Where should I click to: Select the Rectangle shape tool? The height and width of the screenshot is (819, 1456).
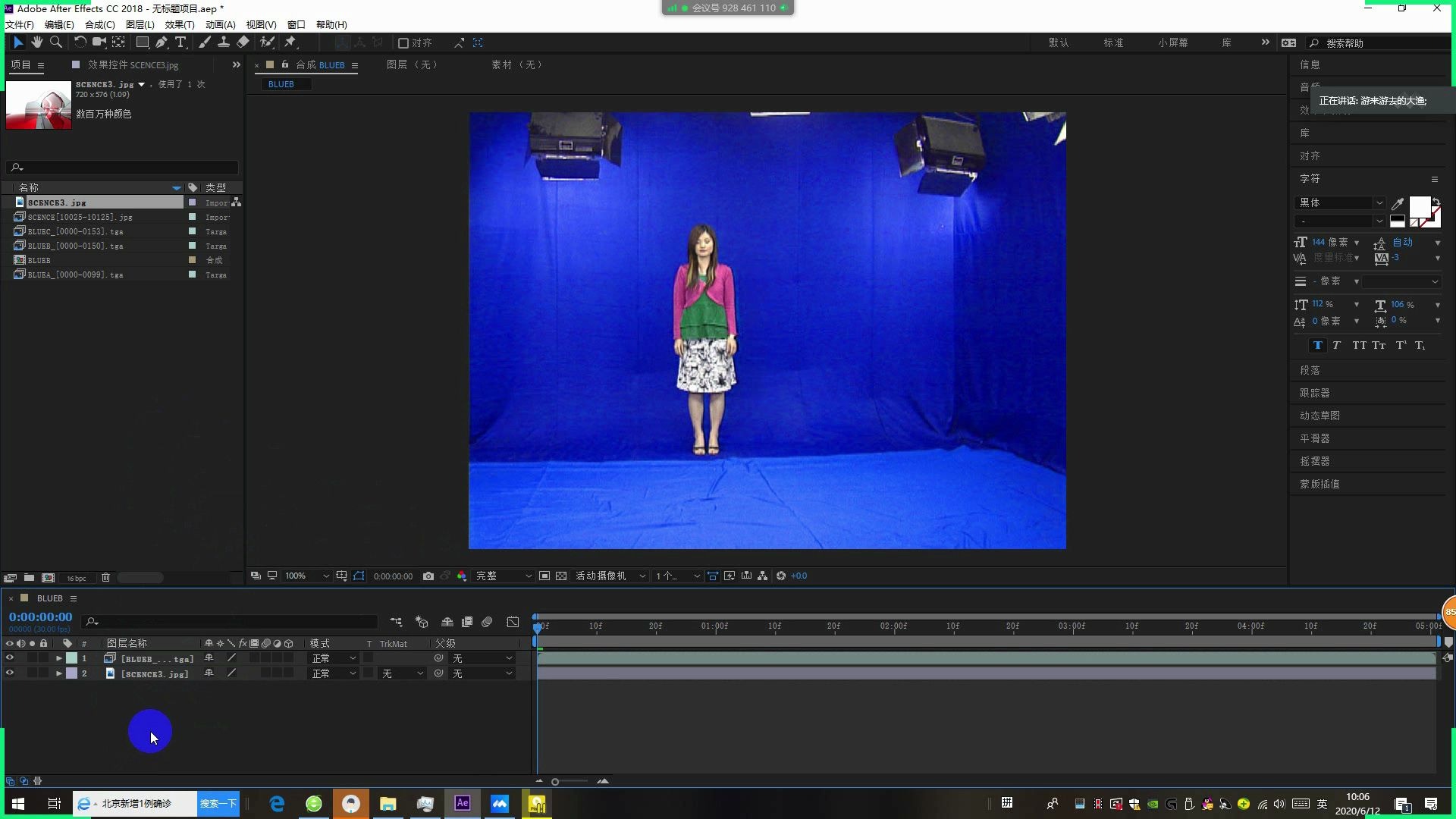pyautogui.click(x=142, y=42)
